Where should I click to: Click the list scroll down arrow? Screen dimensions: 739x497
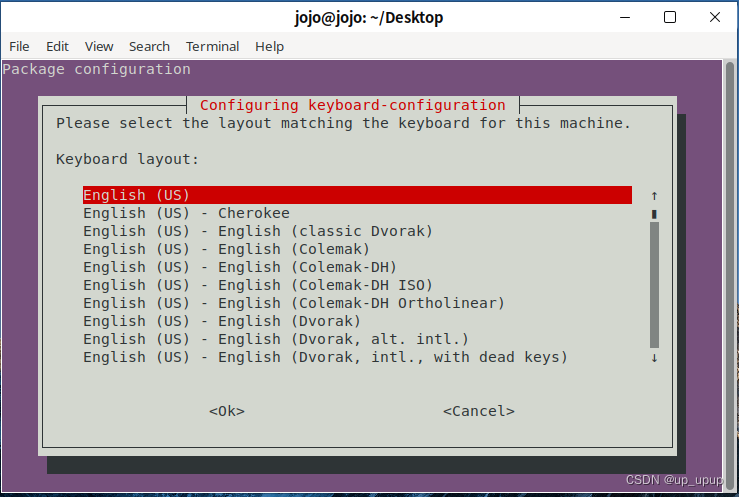654,358
